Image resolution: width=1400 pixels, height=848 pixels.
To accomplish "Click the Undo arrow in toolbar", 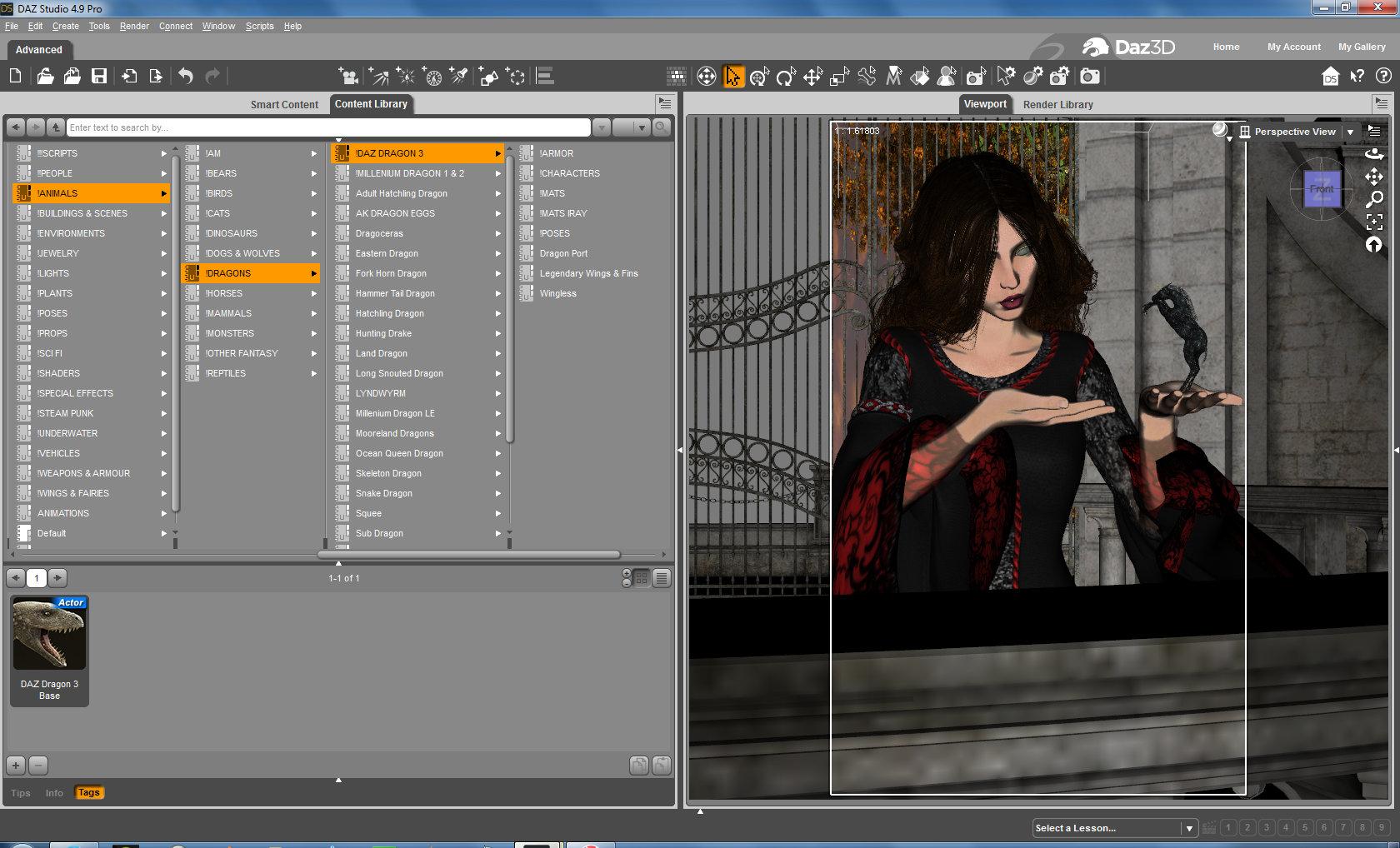I will click(186, 77).
